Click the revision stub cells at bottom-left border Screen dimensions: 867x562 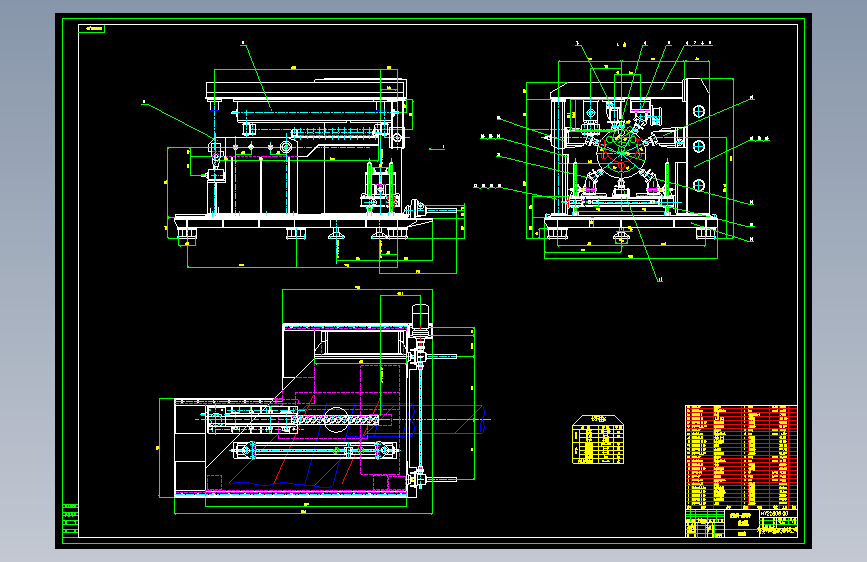(70, 521)
